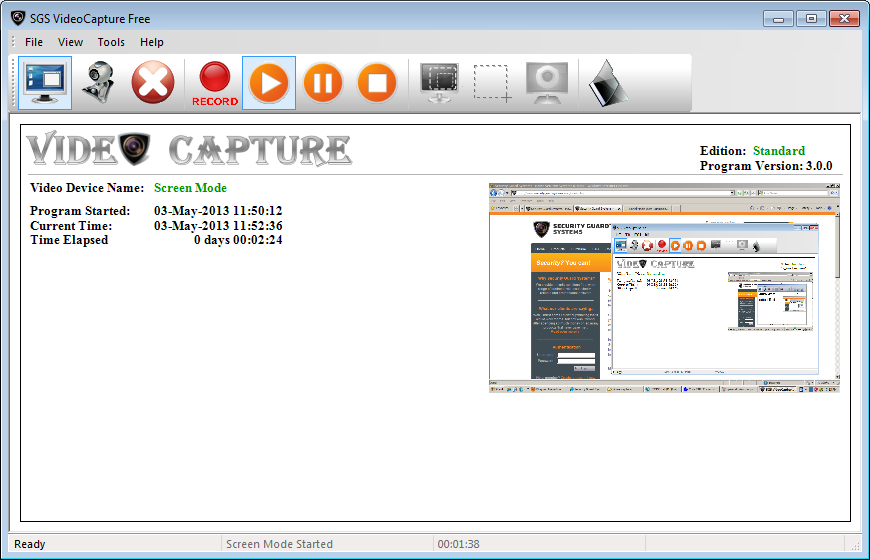Click the screen capture preview thumbnail
Screen dimensions: 870x560
coord(664,288)
